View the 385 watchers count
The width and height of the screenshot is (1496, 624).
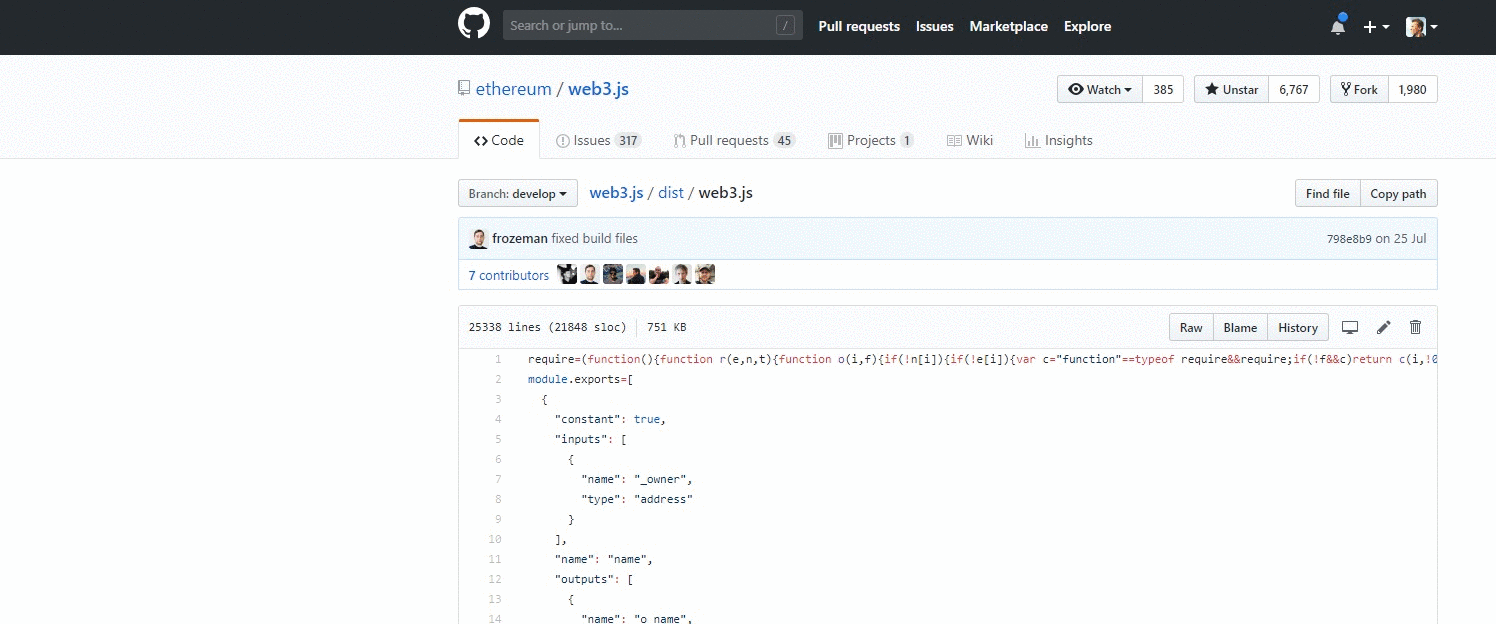pyautogui.click(x=1163, y=89)
